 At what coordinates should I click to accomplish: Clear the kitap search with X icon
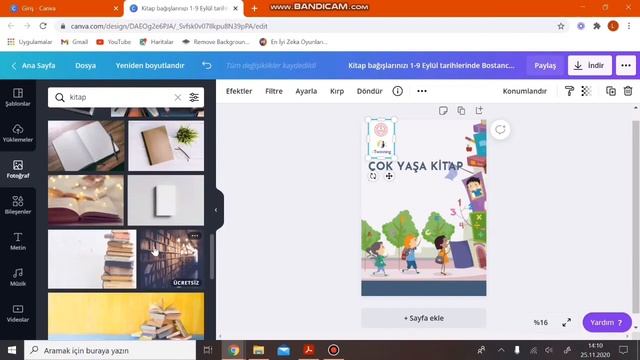point(178,97)
